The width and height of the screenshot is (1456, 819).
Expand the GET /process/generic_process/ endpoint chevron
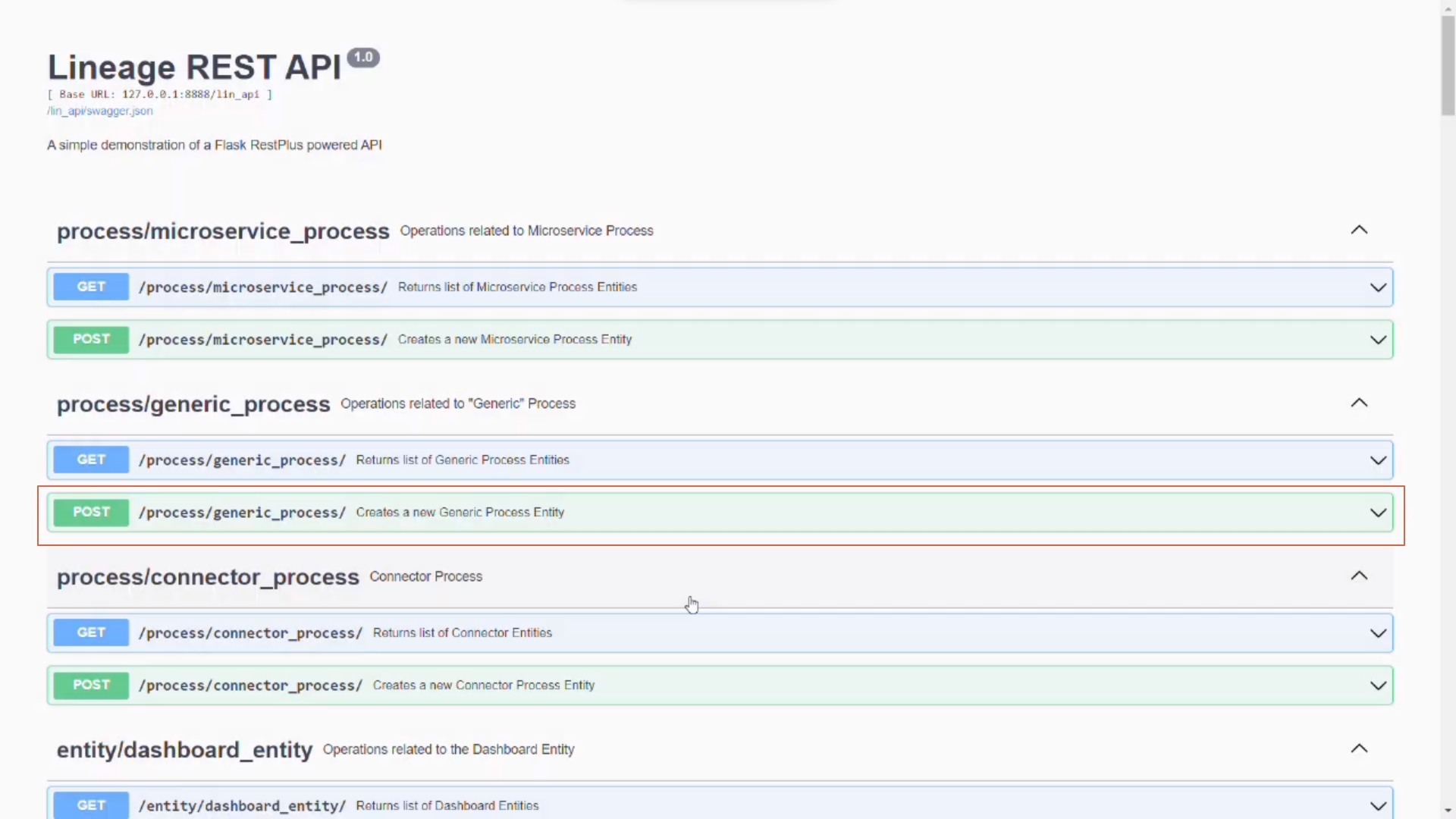[1378, 460]
